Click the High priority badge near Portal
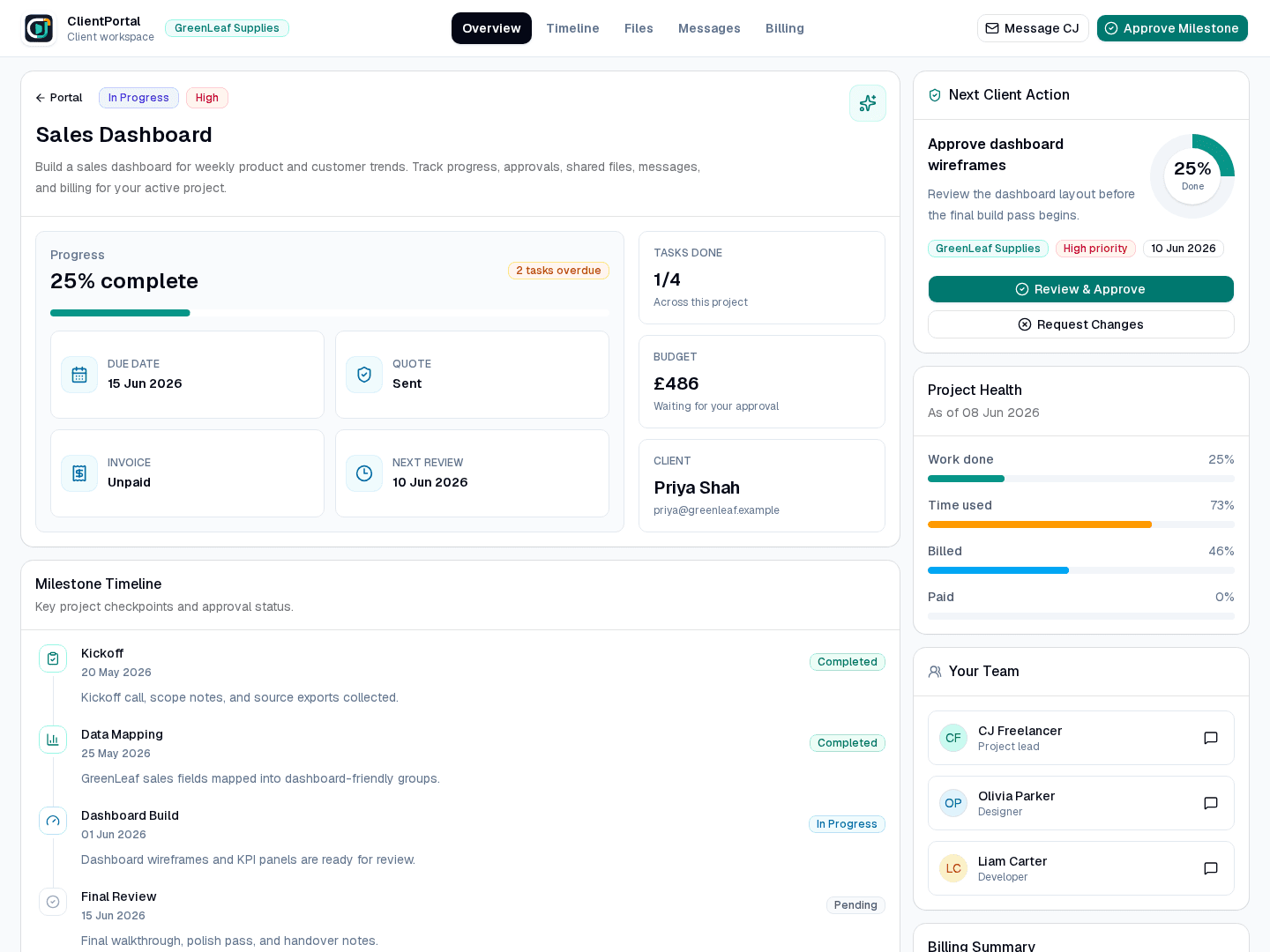 [207, 98]
